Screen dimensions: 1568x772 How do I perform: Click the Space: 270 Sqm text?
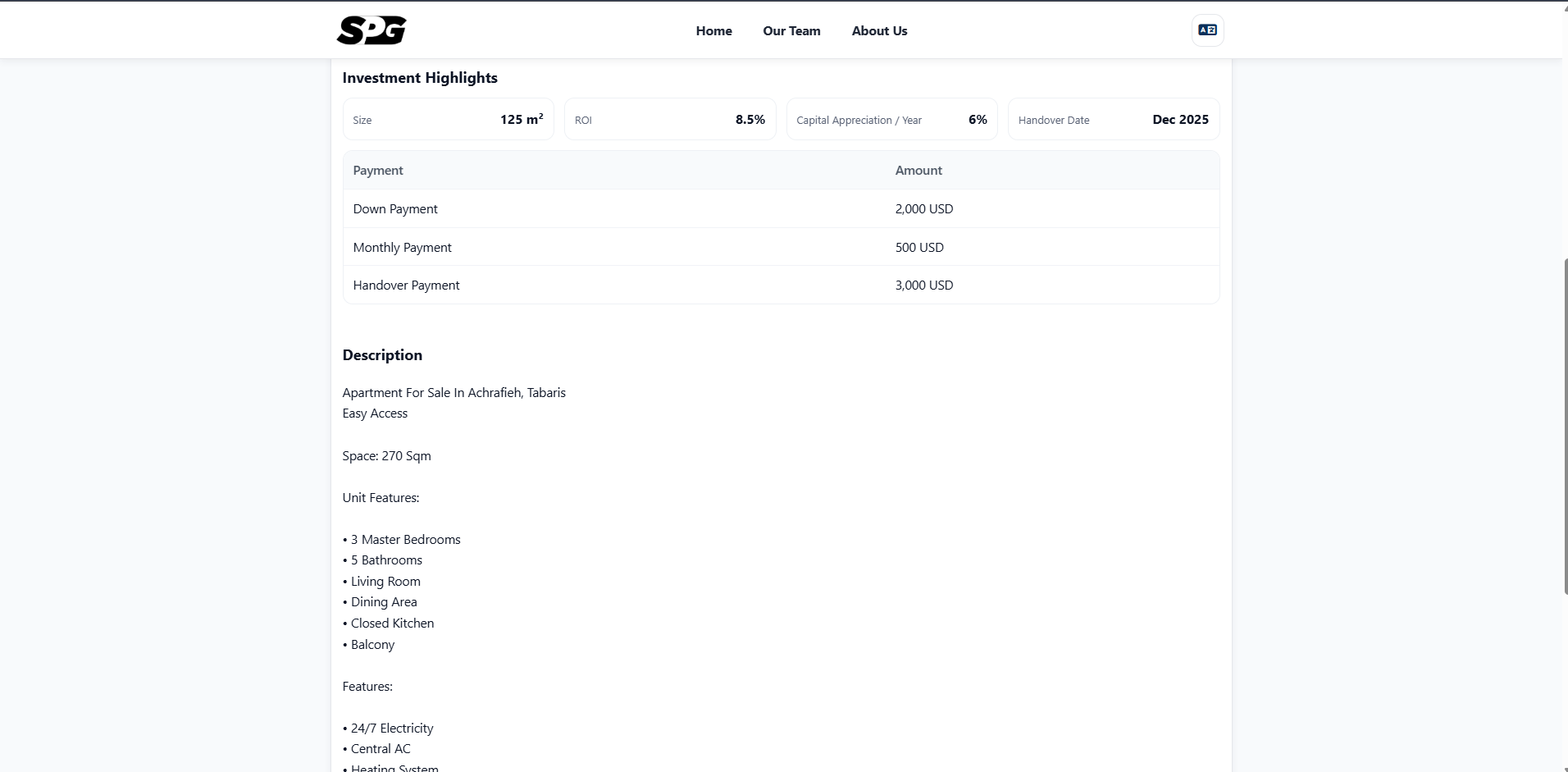386,456
